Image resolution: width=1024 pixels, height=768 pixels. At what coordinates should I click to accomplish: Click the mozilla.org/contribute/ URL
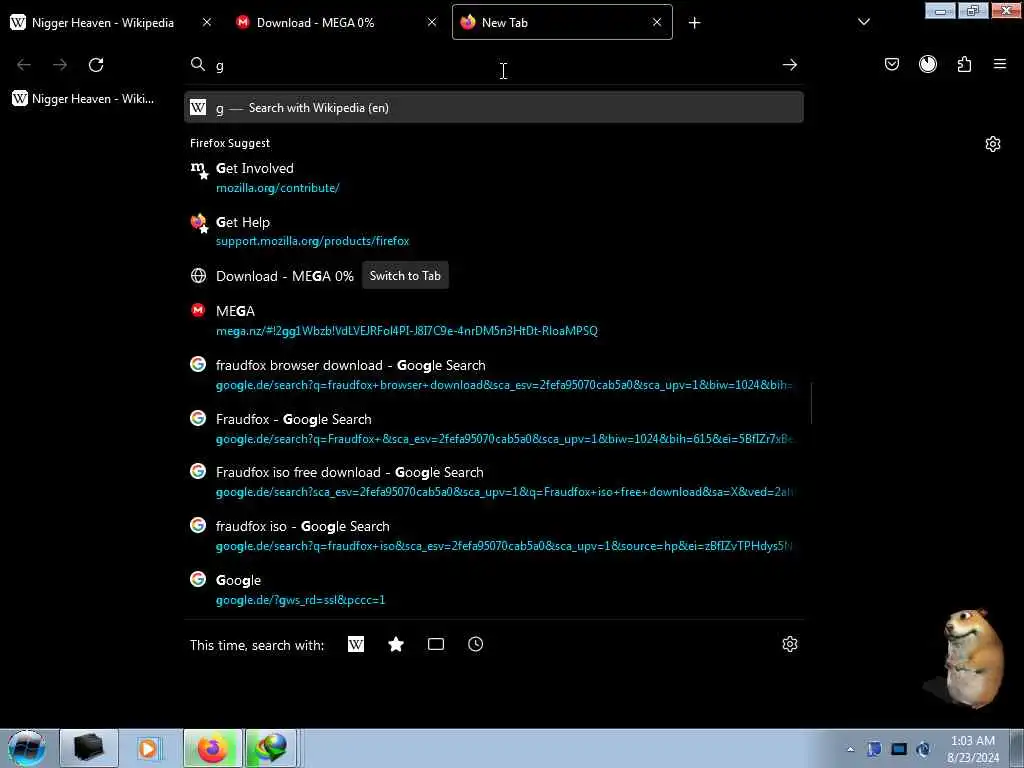pos(278,188)
